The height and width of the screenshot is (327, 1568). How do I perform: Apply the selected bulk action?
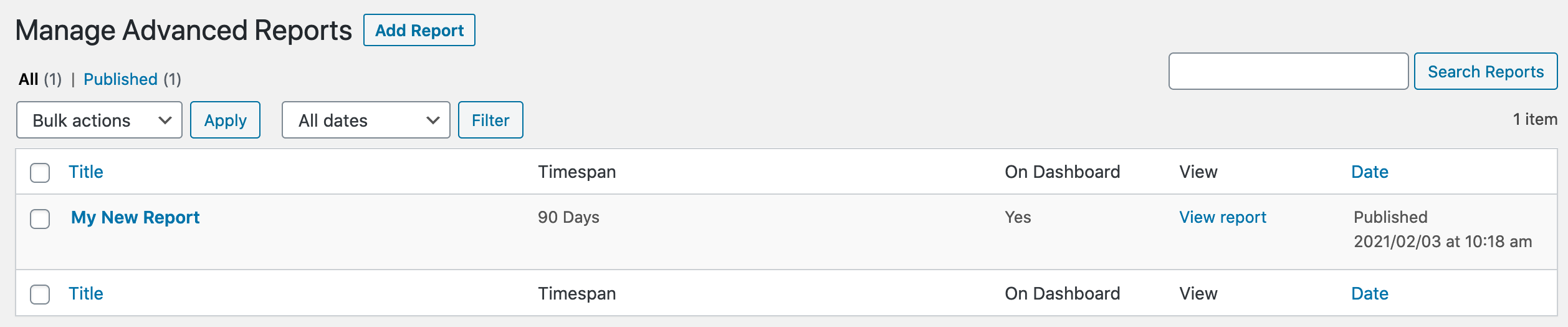pos(225,120)
